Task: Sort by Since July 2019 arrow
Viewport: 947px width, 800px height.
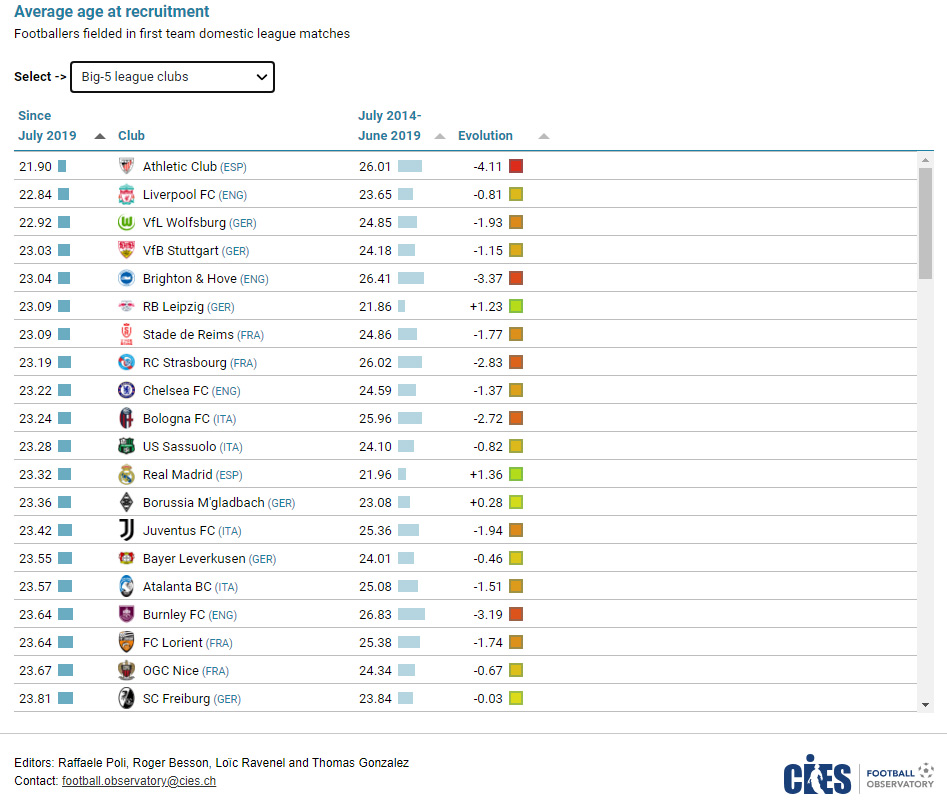Action: point(99,136)
